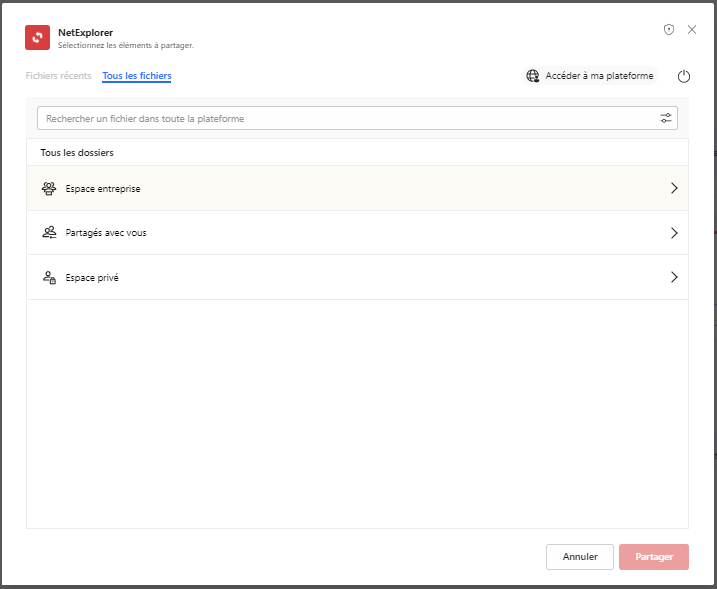Click the Accéder à ma plateforme button
This screenshot has width=717, height=589.
[x=590, y=76]
